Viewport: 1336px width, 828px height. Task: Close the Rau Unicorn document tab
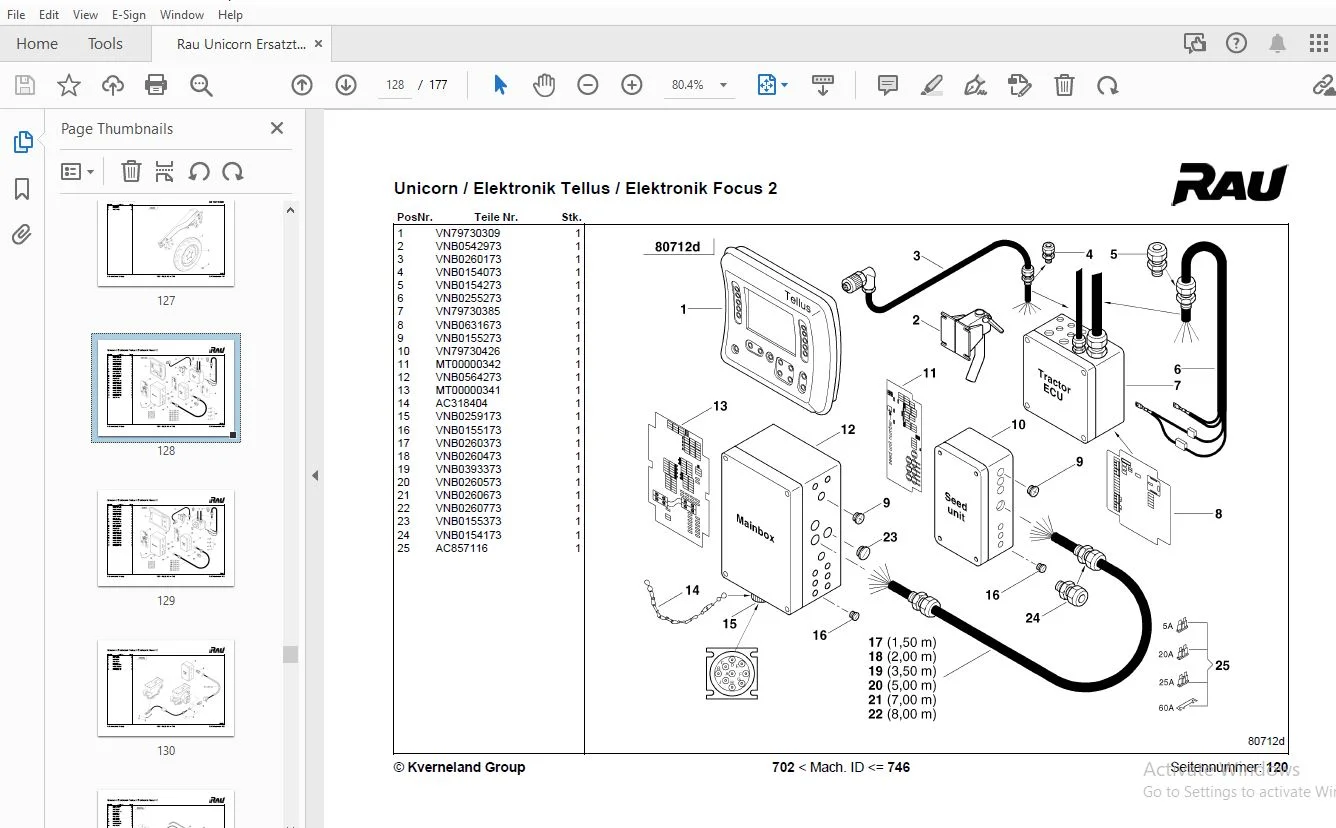click(319, 44)
